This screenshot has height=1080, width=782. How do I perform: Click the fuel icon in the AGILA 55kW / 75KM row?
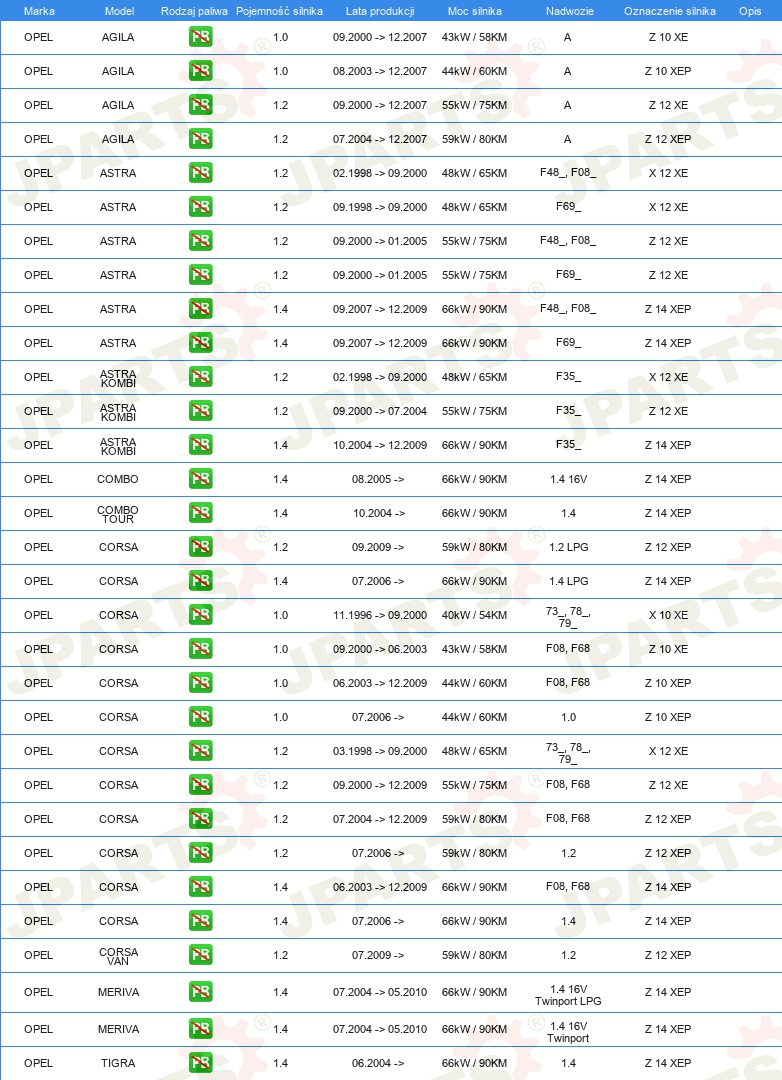point(200,105)
